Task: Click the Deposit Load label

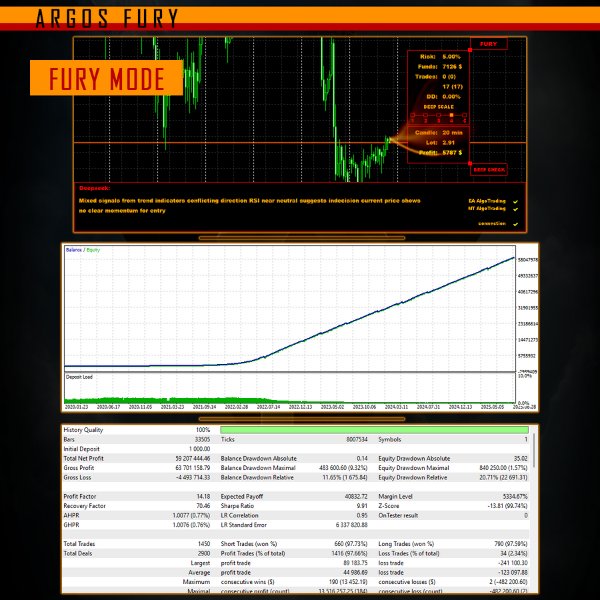Action: 79,377
